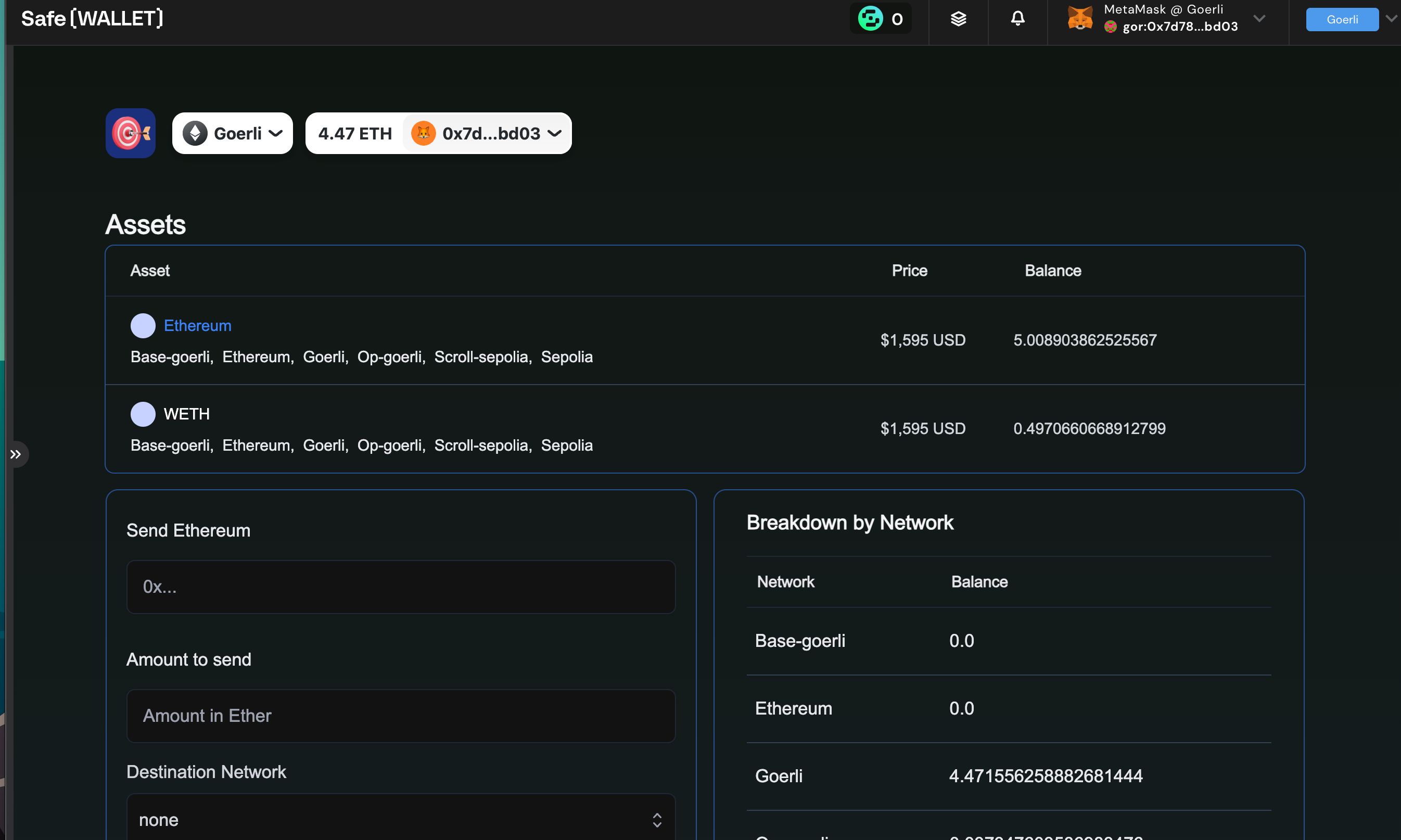Click the Base-goerli 0.0 balance
The height and width of the screenshot is (840, 1401).
pyautogui.click(x=961, y=641)
